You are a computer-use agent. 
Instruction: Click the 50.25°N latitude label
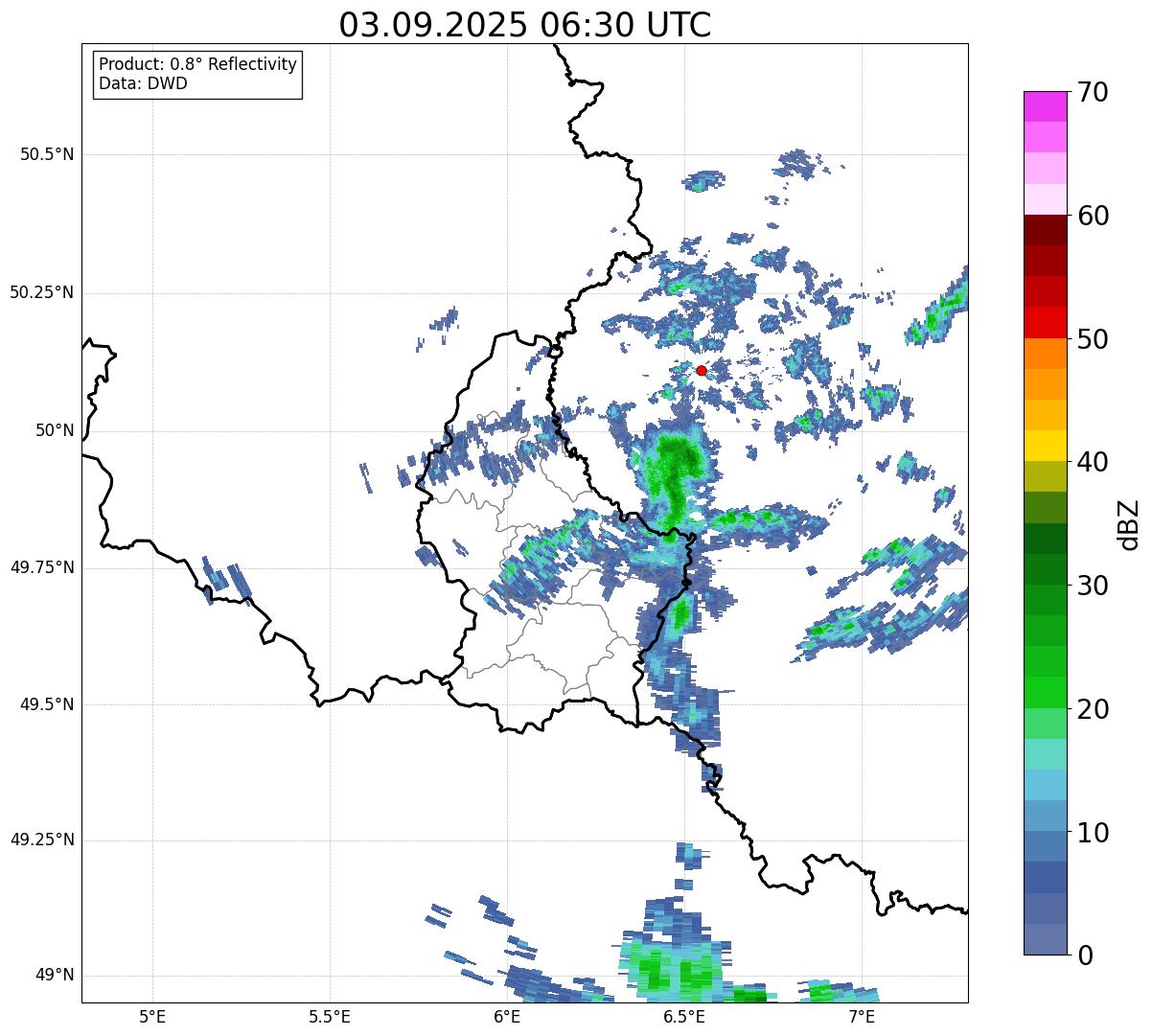[42, 292]
